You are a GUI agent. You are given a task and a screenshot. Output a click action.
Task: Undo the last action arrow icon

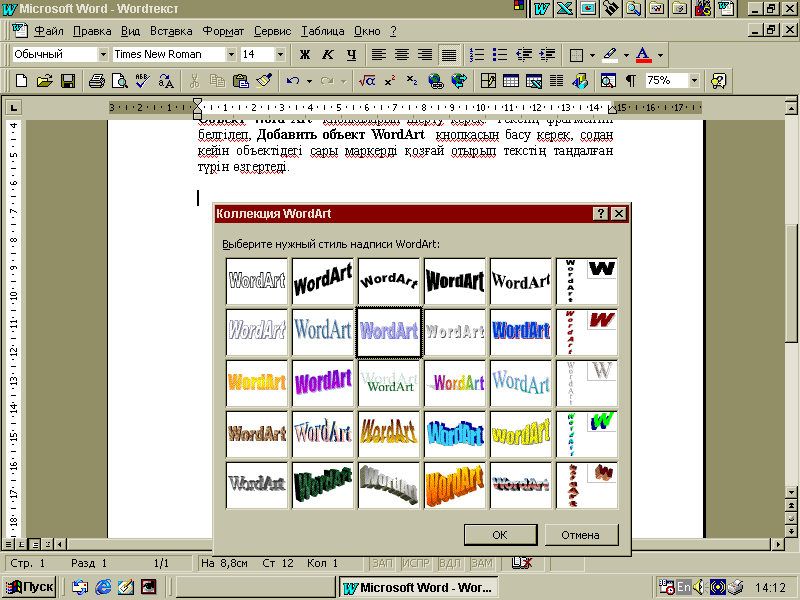(293, 81)
